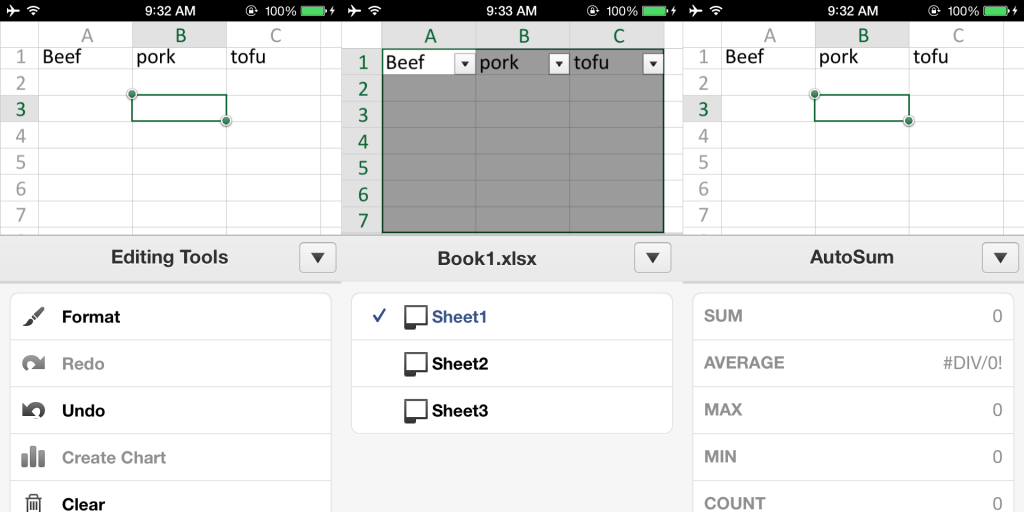This screenshot has width=1024, height=512.
Task: Open the pork column filter dropdown
Action: coord(558,64)
